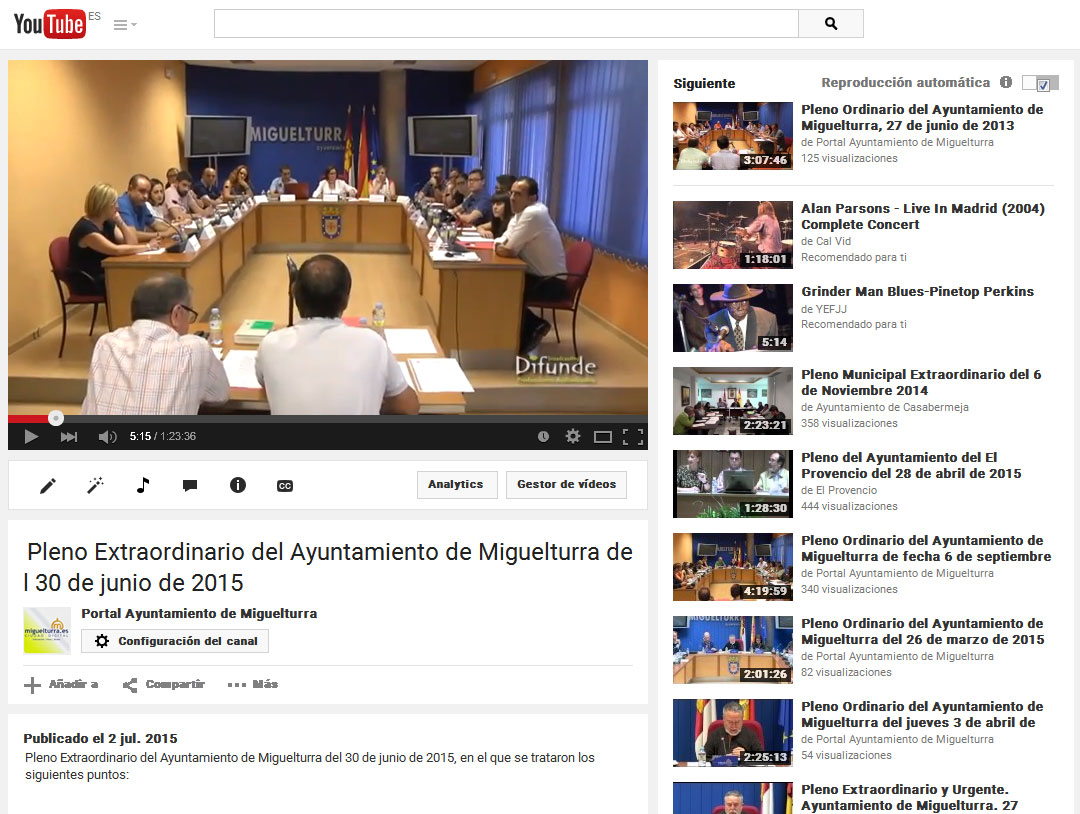Click the 82 visualizaciones count
Screen dimensions: 1080x814
point(847,672)
